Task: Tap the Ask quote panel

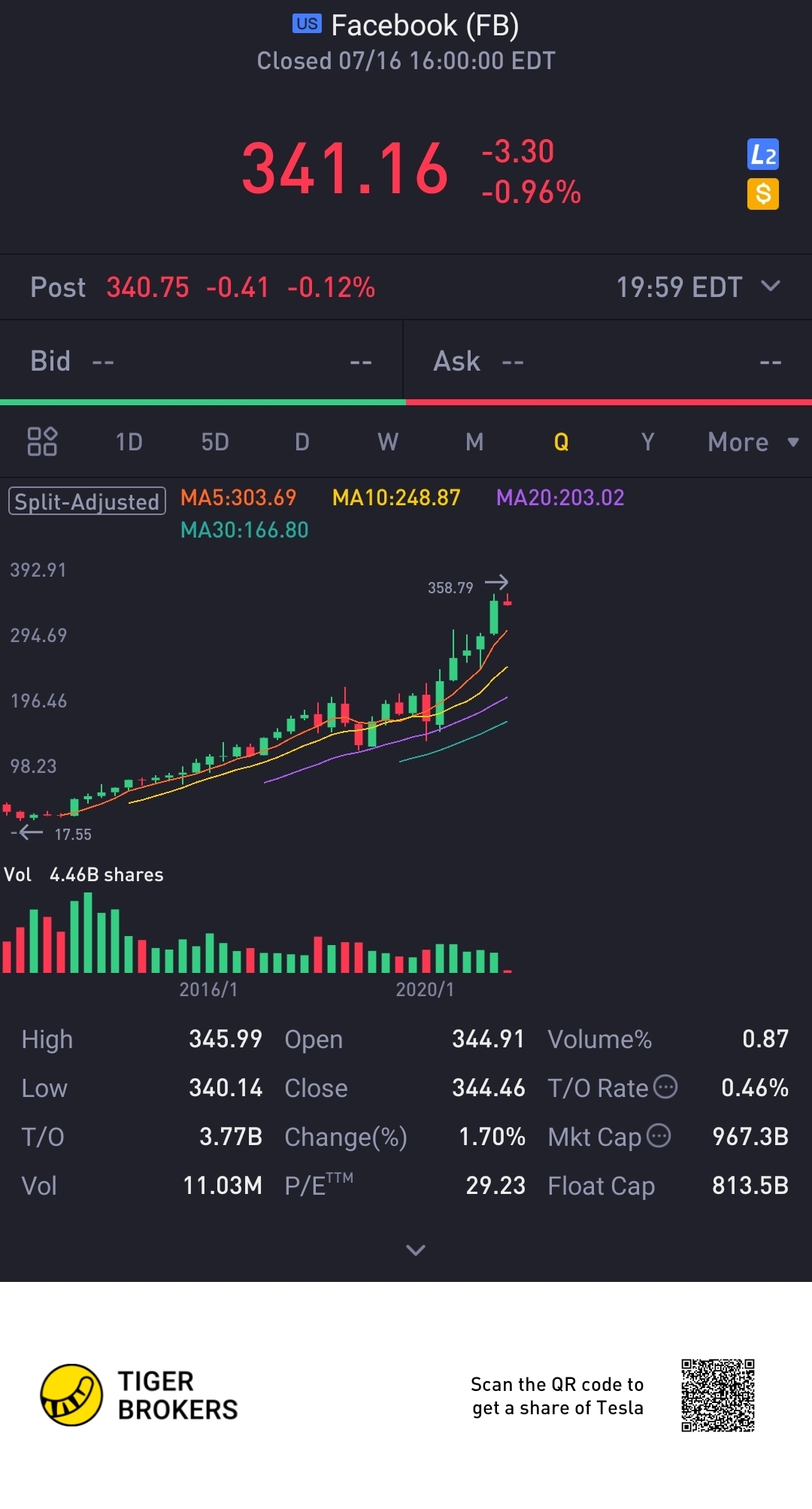Action: (x=608, y=362)
